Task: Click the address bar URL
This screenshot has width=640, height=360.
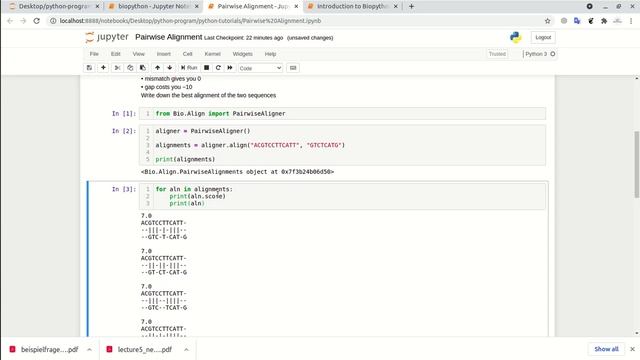Action: 190,21
